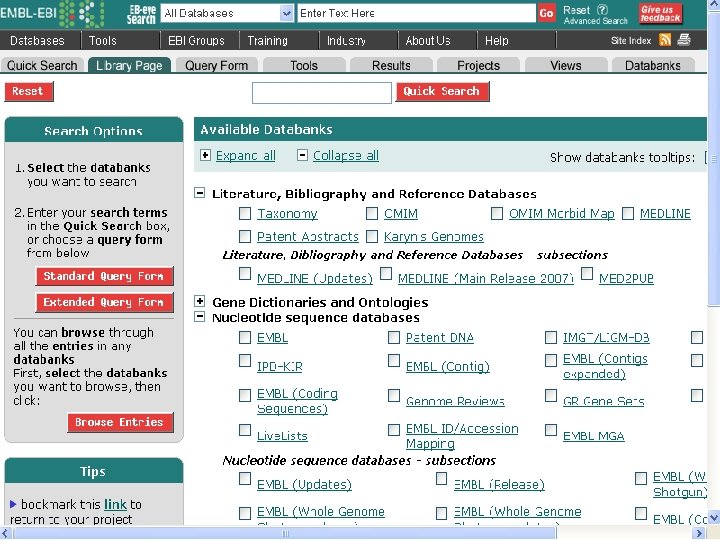
Task: Click the red Reset button
Action: pyautogui.click(x=28, y=91)
